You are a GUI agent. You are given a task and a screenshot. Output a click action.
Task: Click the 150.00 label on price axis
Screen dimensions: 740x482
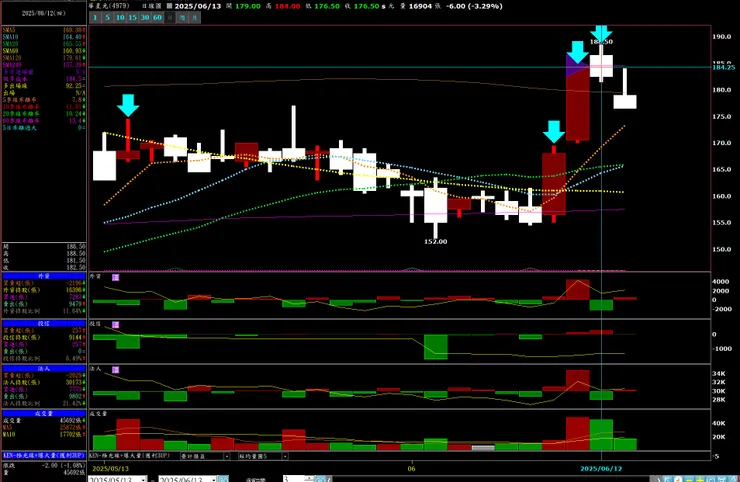(x=722, y=249)
